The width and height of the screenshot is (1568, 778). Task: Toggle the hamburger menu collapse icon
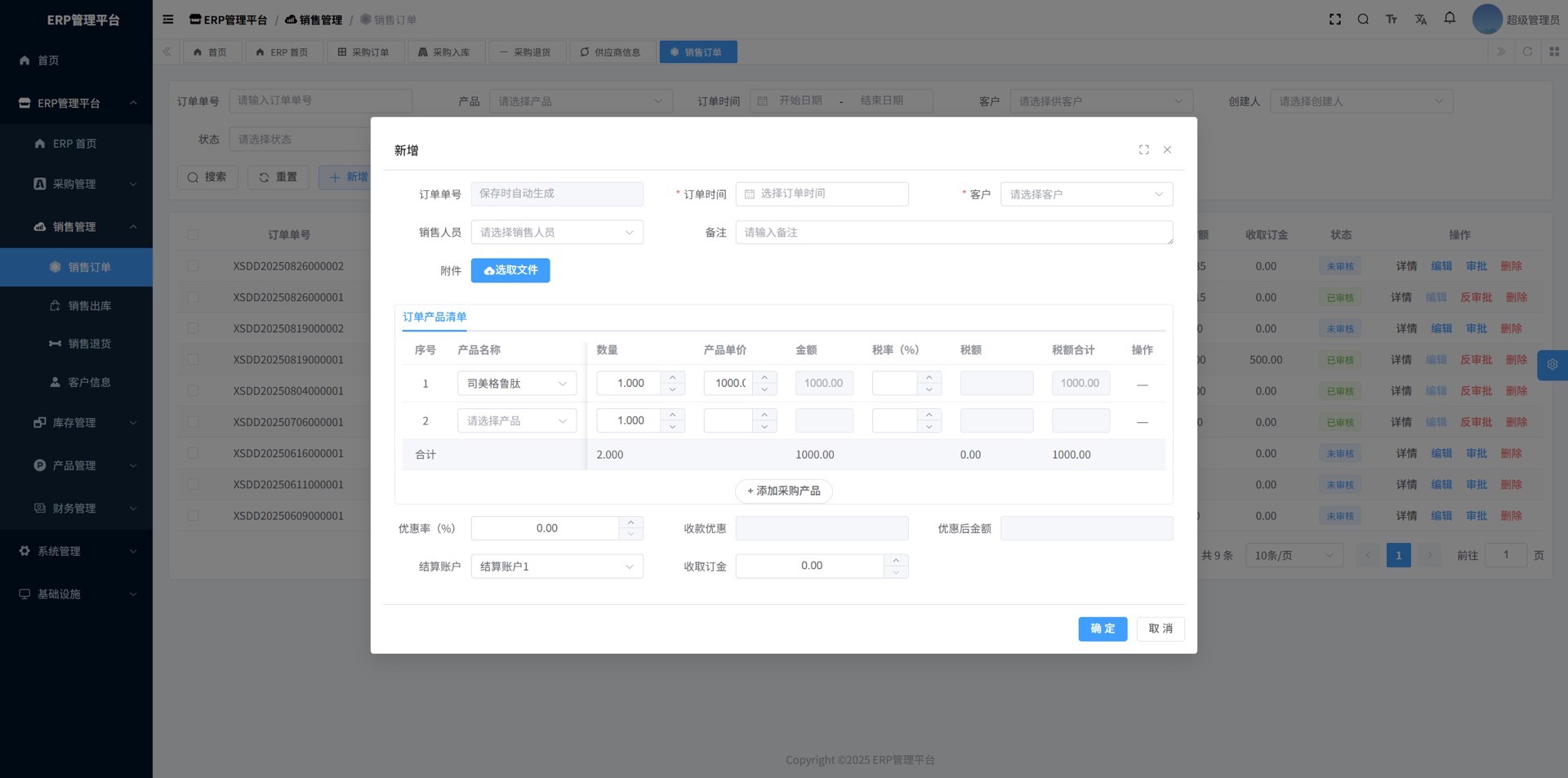tap(168, 20)
